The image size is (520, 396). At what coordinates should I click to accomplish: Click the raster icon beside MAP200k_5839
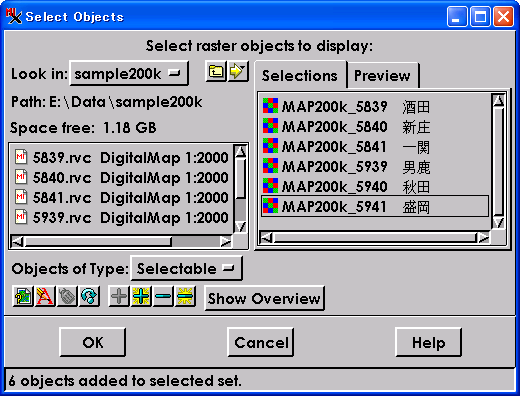pos(270,106)
